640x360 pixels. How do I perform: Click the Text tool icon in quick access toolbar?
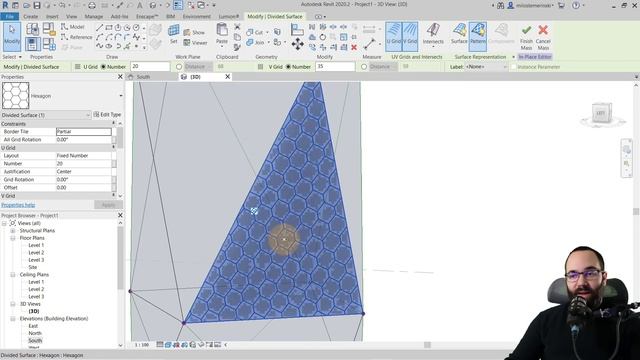(140, 5)
